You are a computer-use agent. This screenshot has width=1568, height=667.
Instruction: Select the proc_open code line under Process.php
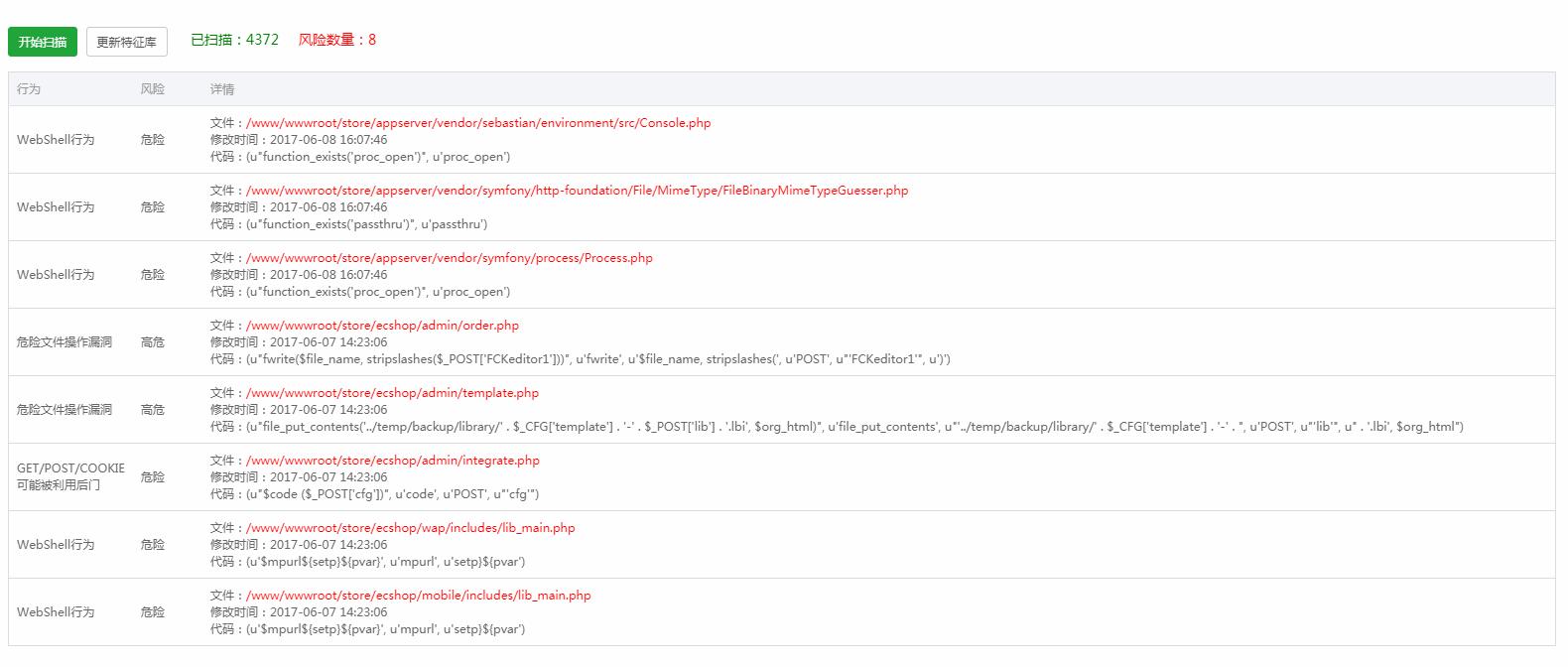pos(360,292)
